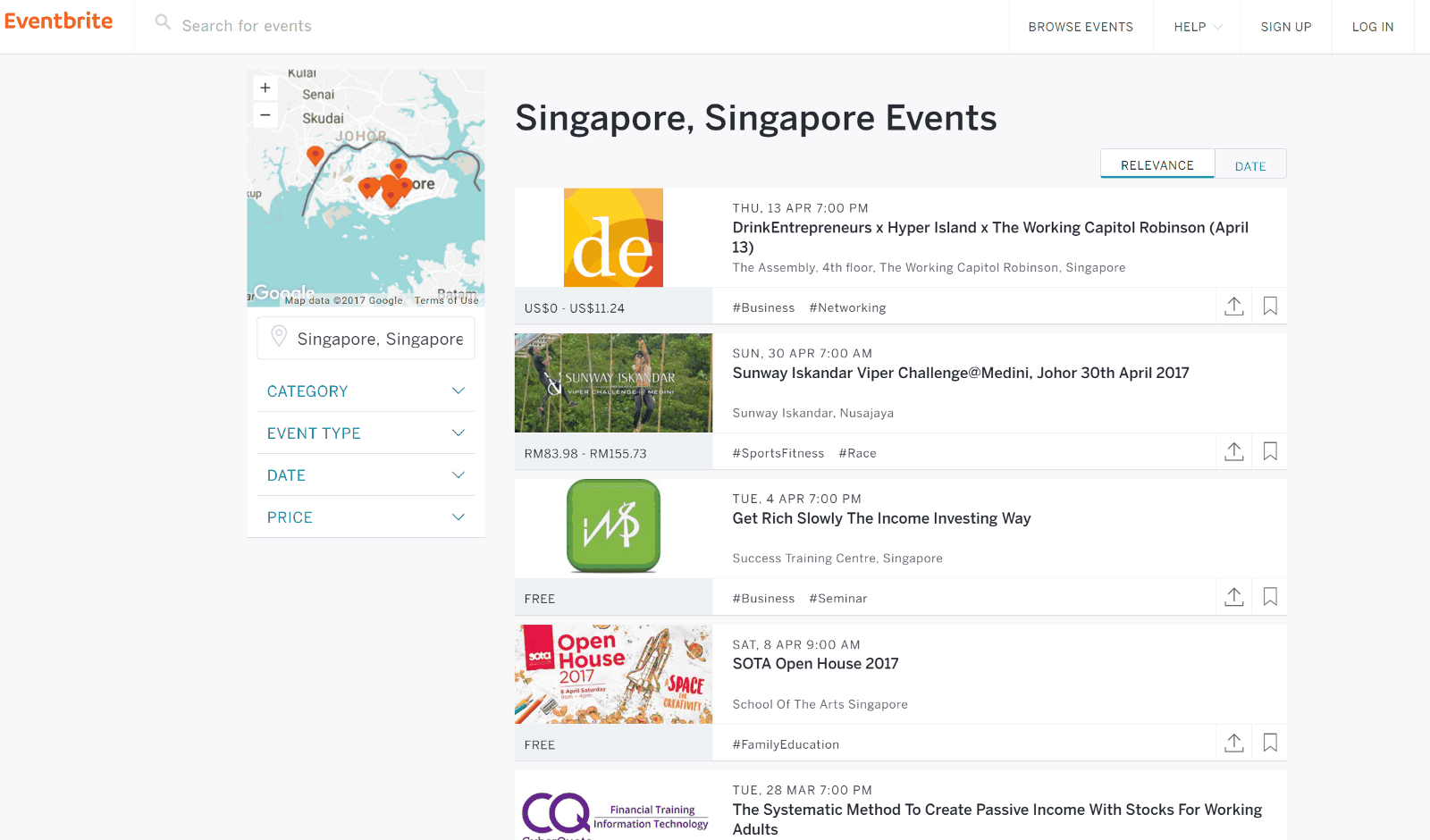The height and width of the screenshot is (840, 1430).
Task: Open The Systematic Method passive income event
Action: [997, 819]
